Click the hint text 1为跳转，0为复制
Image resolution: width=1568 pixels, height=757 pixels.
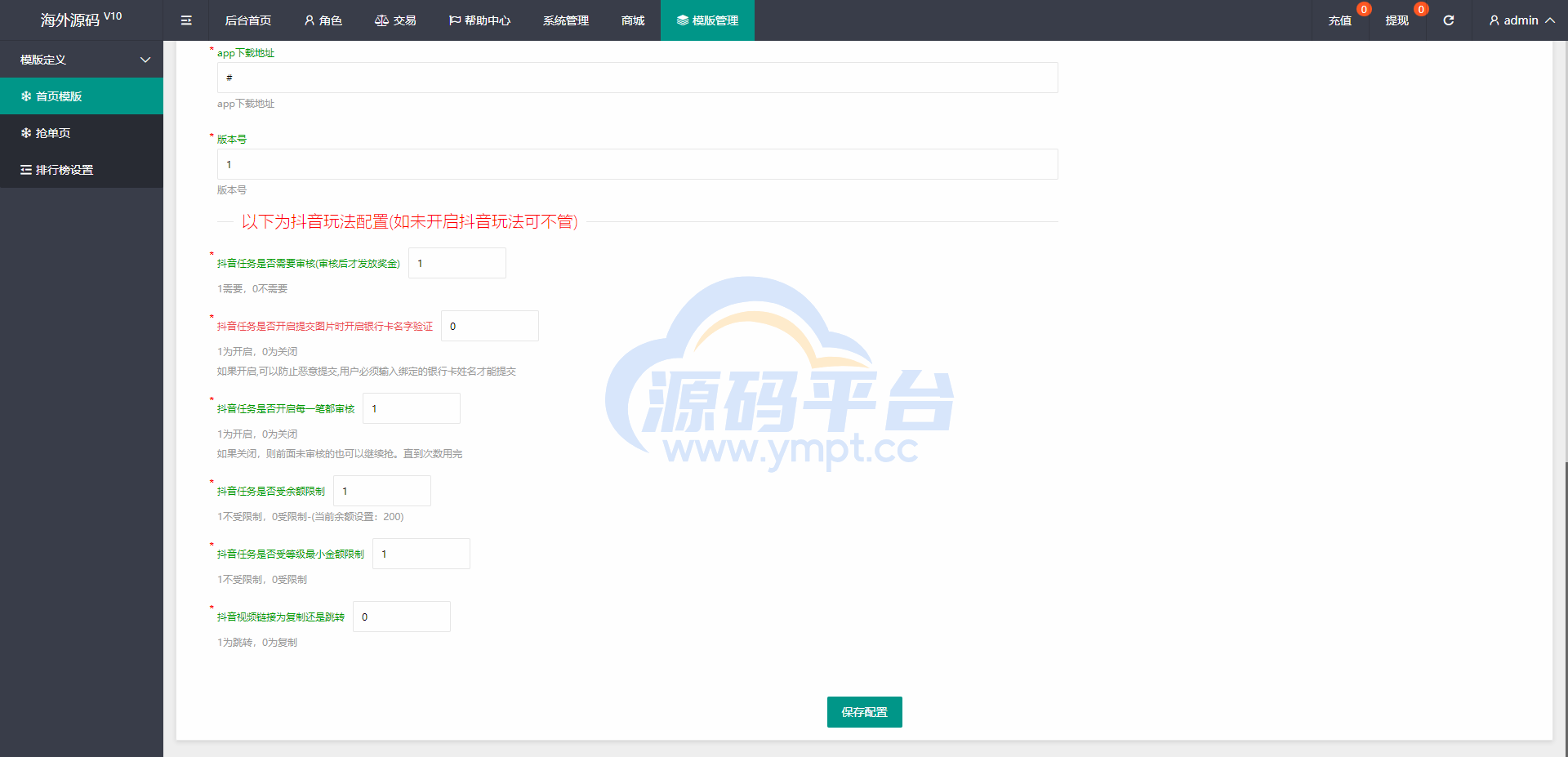(x=257, y=643)
